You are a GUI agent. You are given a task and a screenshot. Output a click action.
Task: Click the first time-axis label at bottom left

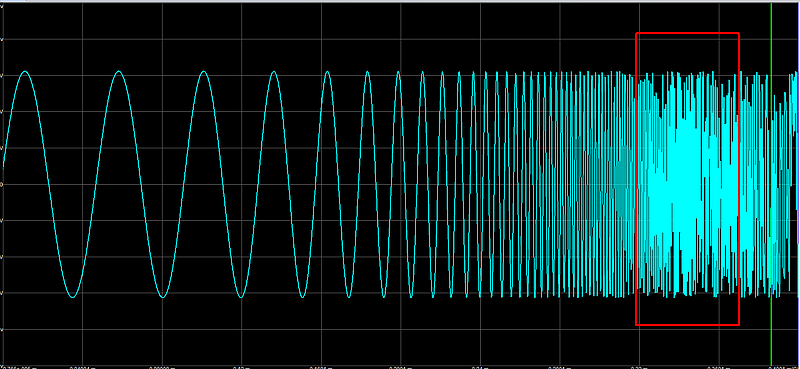tap(18, 367)
